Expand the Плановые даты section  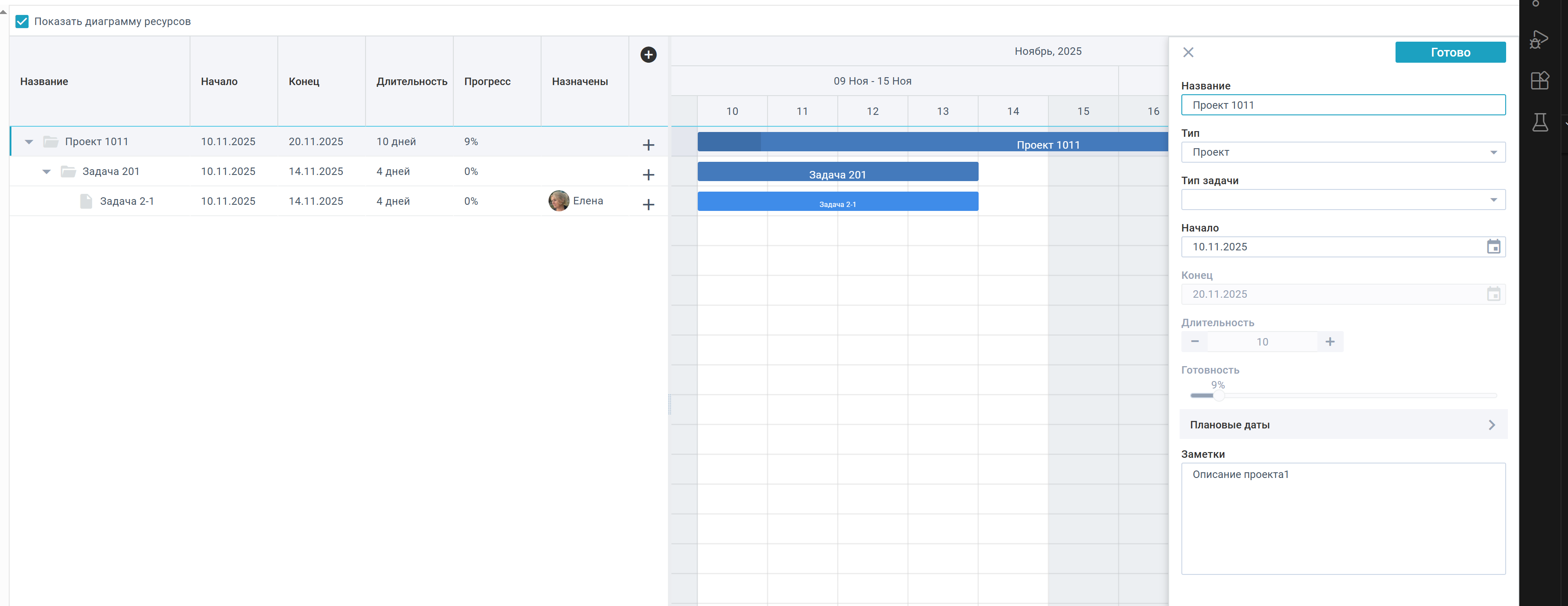(x=1343, y=425)
